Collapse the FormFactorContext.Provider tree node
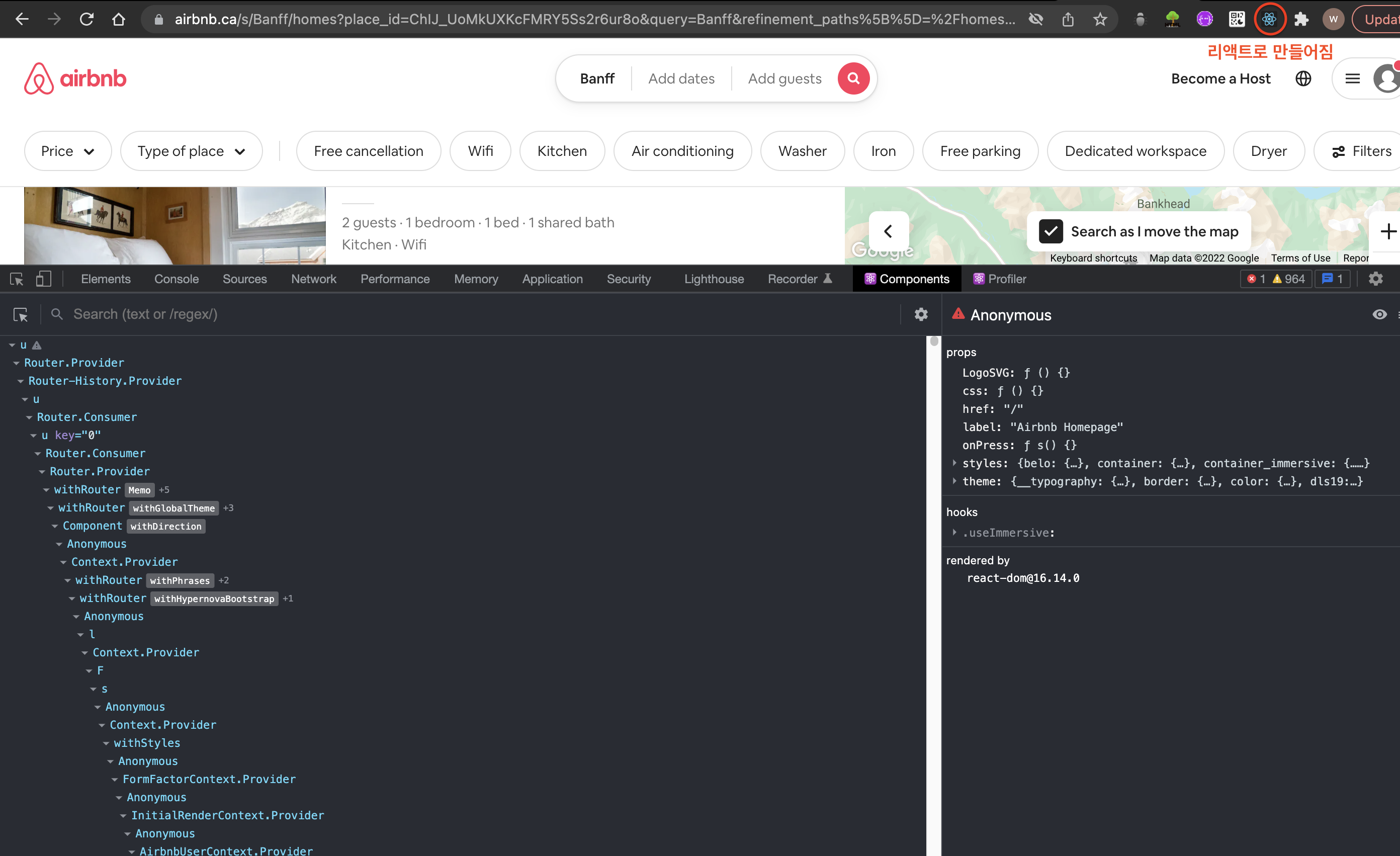The height and width of the screenshot is (856, 1400). [115, 779]
